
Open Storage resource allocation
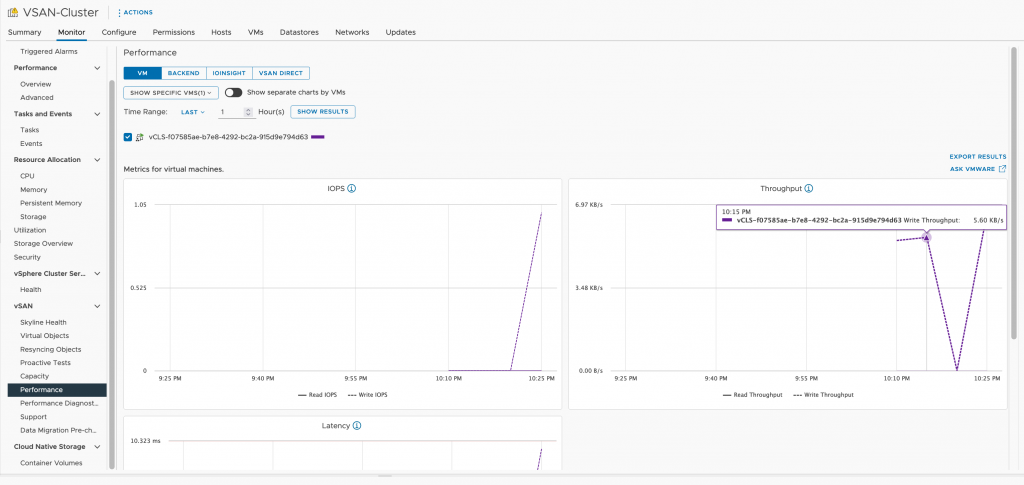coord(33,217)
